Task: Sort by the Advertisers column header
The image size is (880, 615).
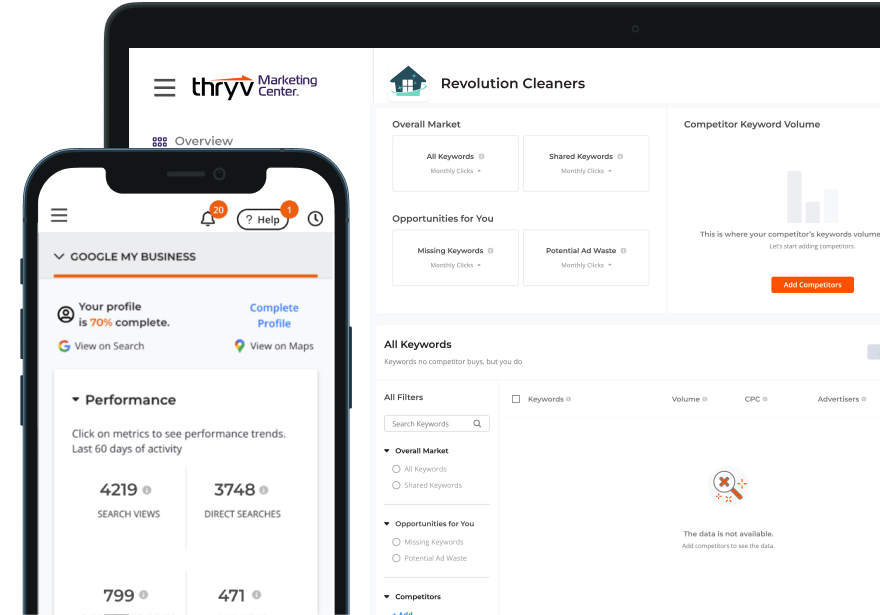Action: [838, 399]
